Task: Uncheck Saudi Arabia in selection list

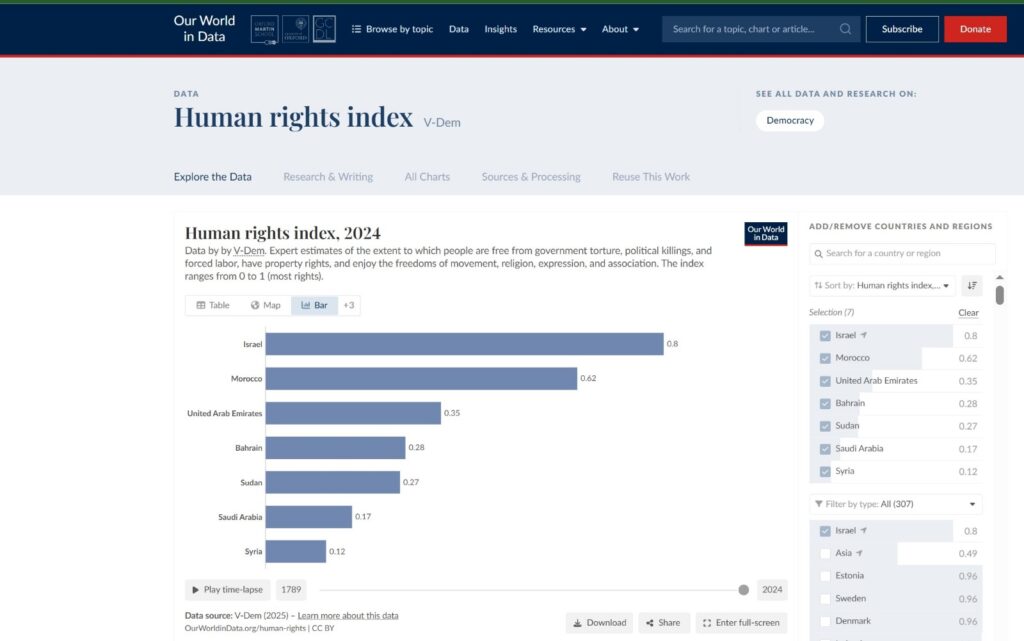Action: click(x=825, y=449)
